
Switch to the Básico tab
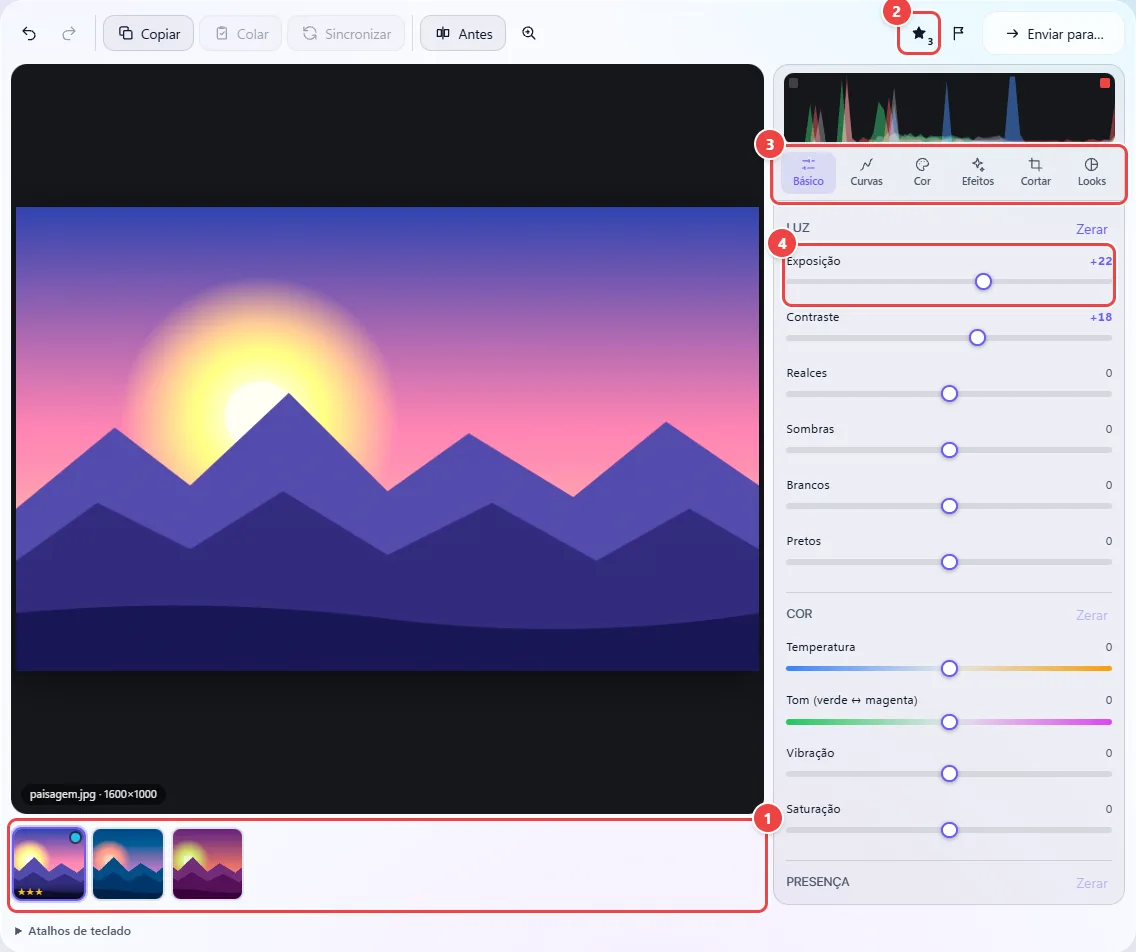pyautogui.click(x=808, y=172)
